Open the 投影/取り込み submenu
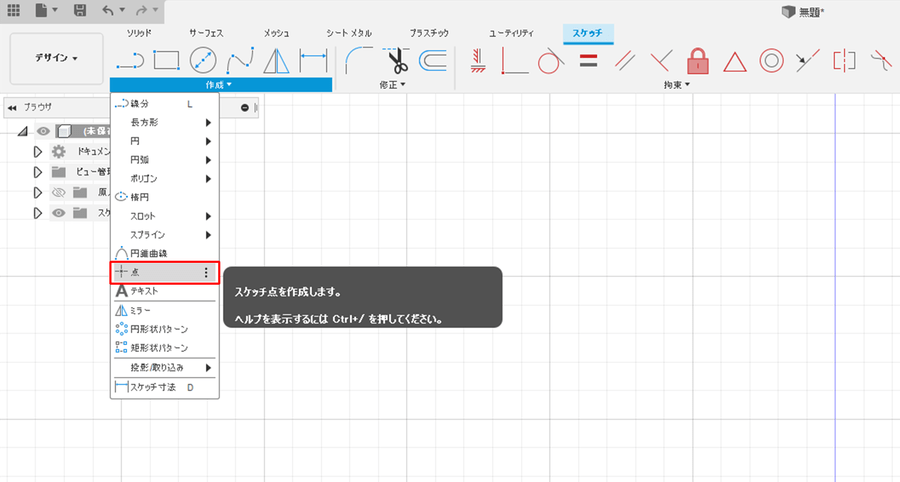This screenshot has height=482, width=900. [164, 367]
